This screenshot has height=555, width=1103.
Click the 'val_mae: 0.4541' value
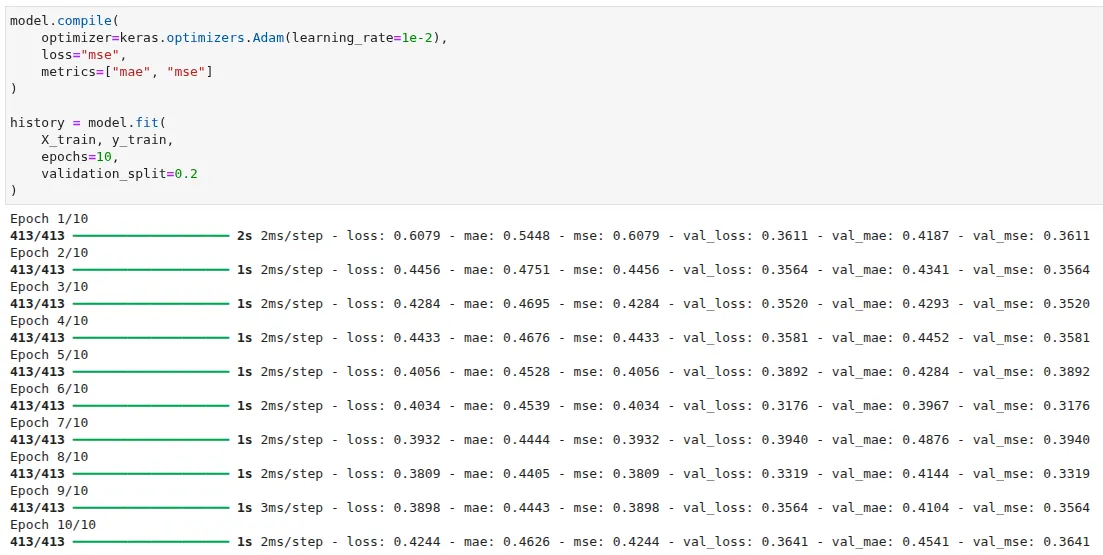891,542
